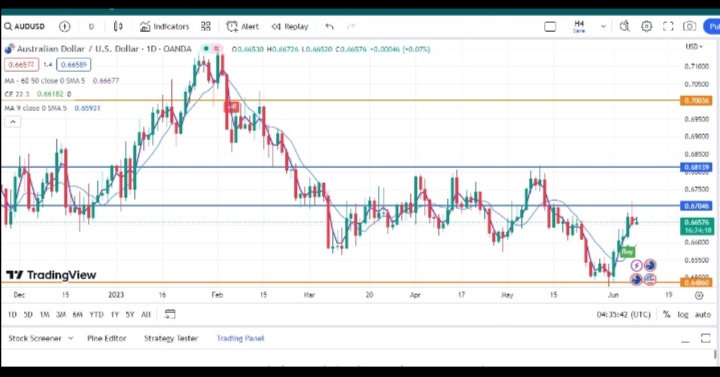Open quick search magnifier icon

click(624, 26)
